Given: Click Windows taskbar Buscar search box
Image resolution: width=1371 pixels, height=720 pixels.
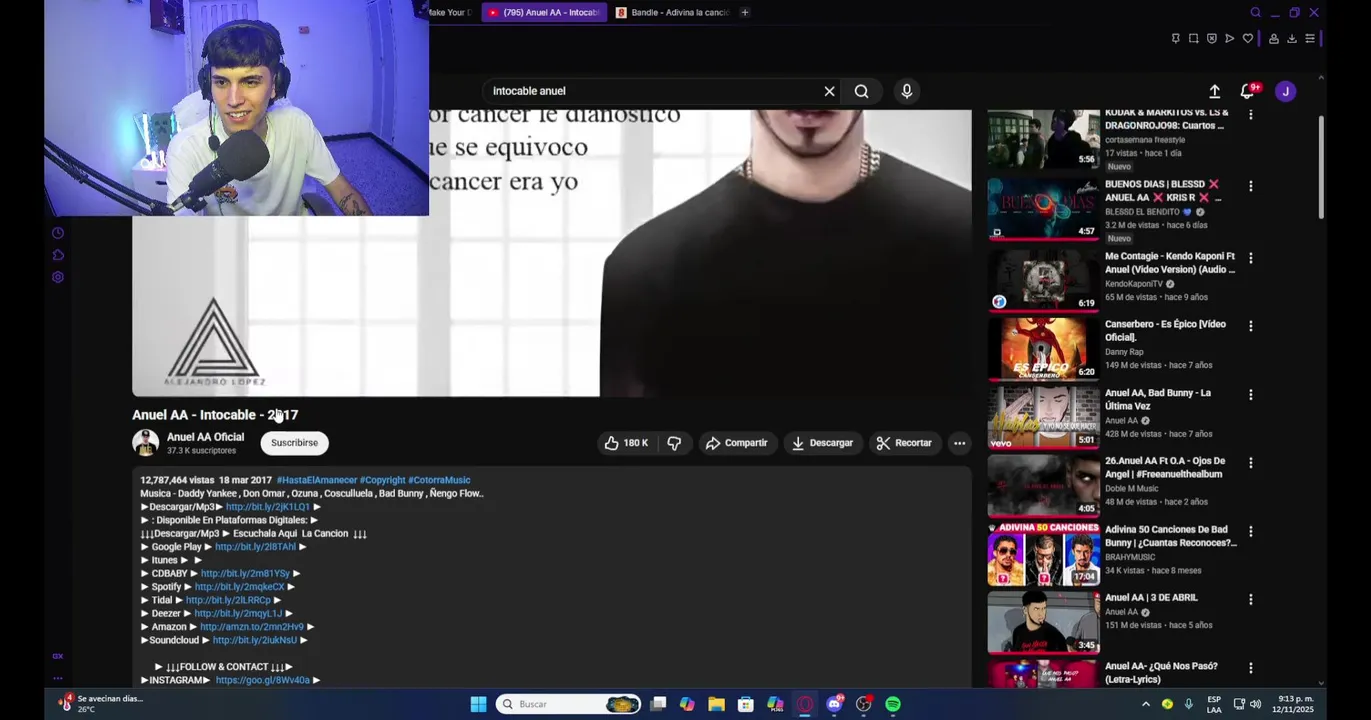Looking at the screenshot, I should coord(567,705).
